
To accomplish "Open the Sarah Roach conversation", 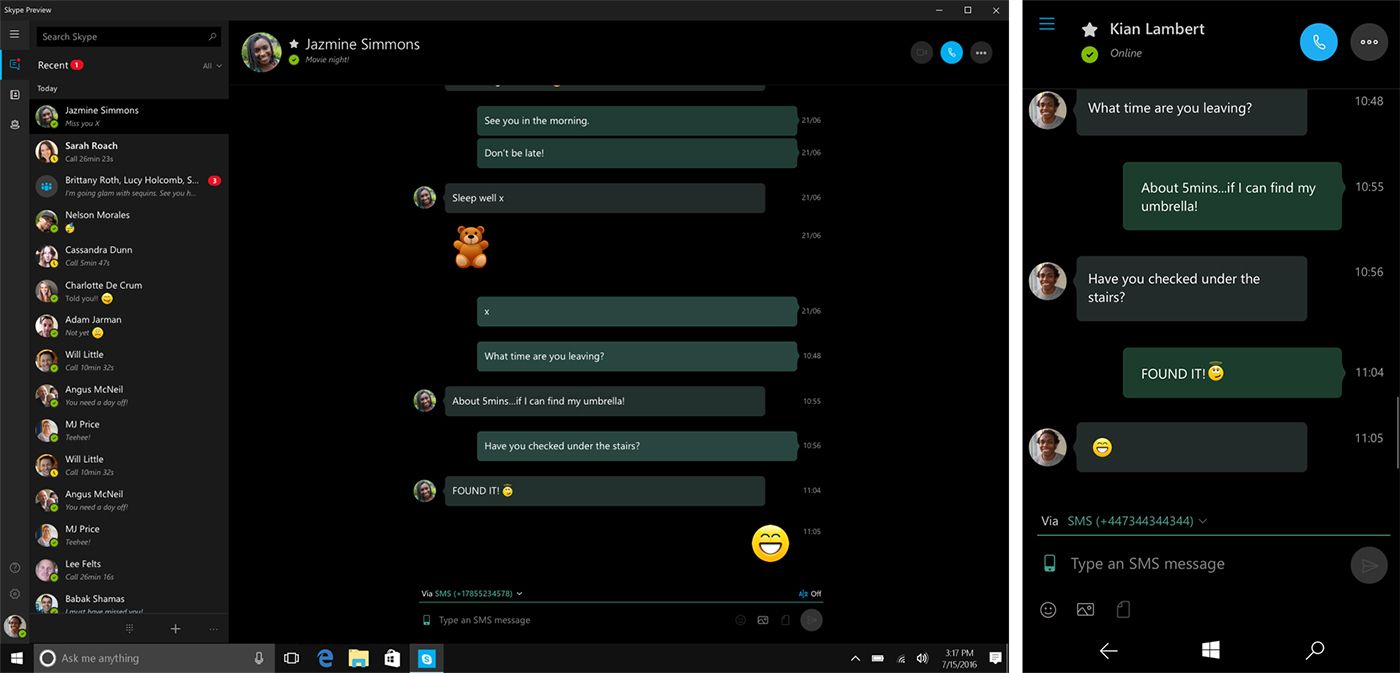I will click(x=128, y=151).
